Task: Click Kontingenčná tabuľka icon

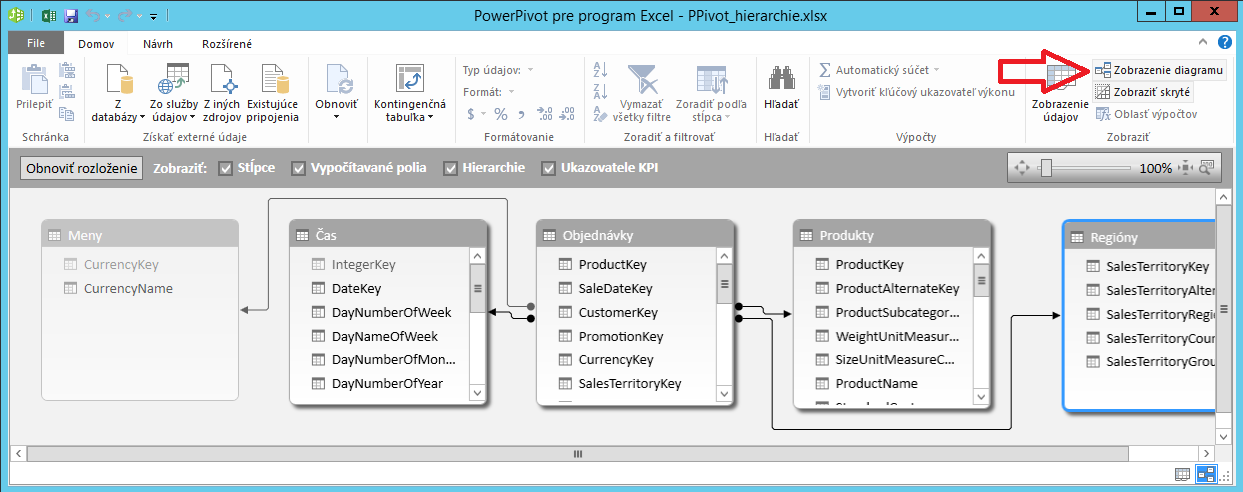Action: 408,79
